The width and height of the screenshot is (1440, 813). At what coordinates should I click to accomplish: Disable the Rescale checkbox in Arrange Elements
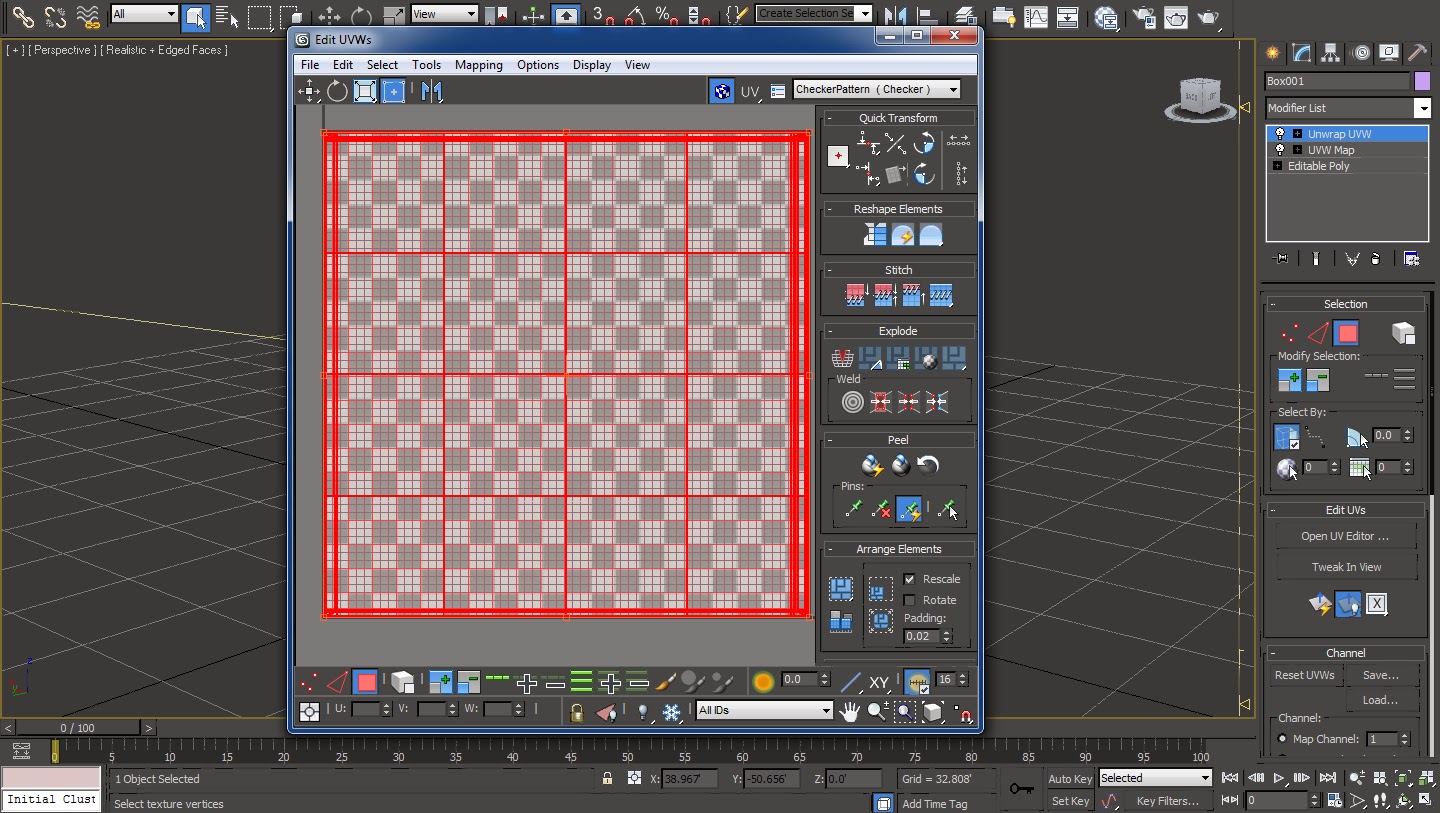[911, 579]
